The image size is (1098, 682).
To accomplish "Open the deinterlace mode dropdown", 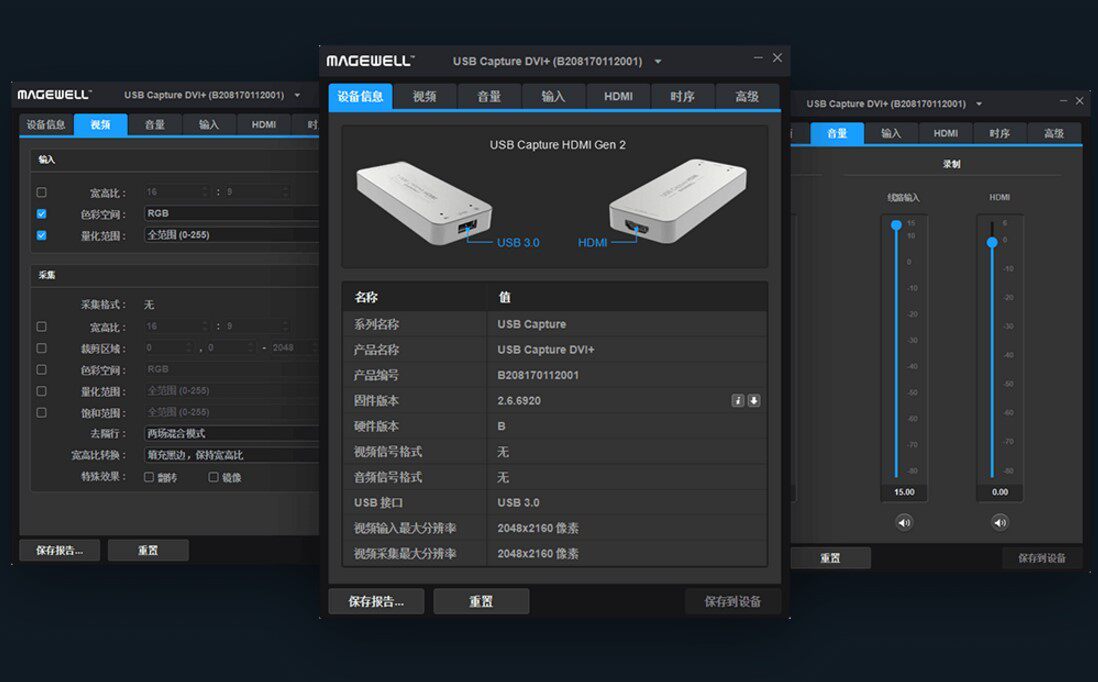I will 231,433.
